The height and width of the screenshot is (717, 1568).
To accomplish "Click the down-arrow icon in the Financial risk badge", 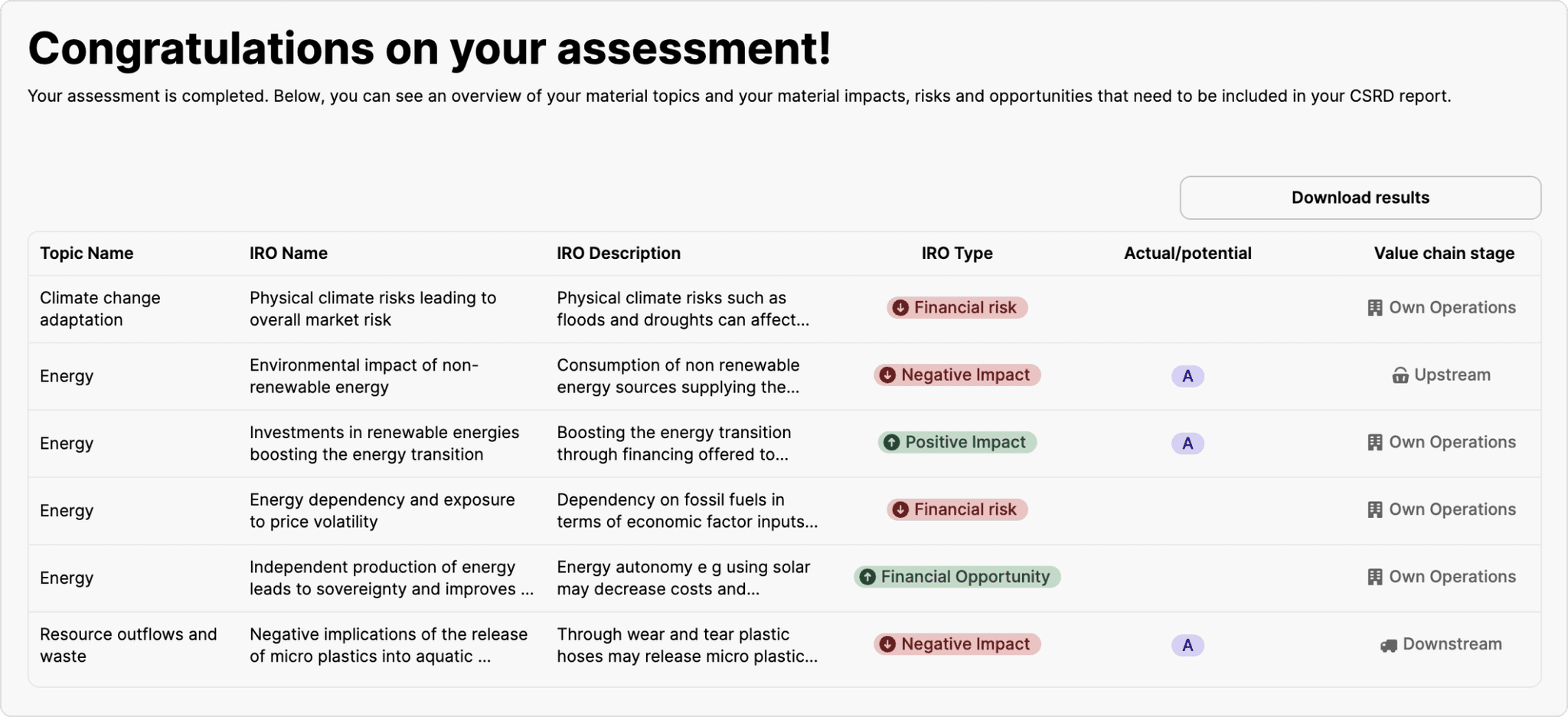I will (900, 307).
